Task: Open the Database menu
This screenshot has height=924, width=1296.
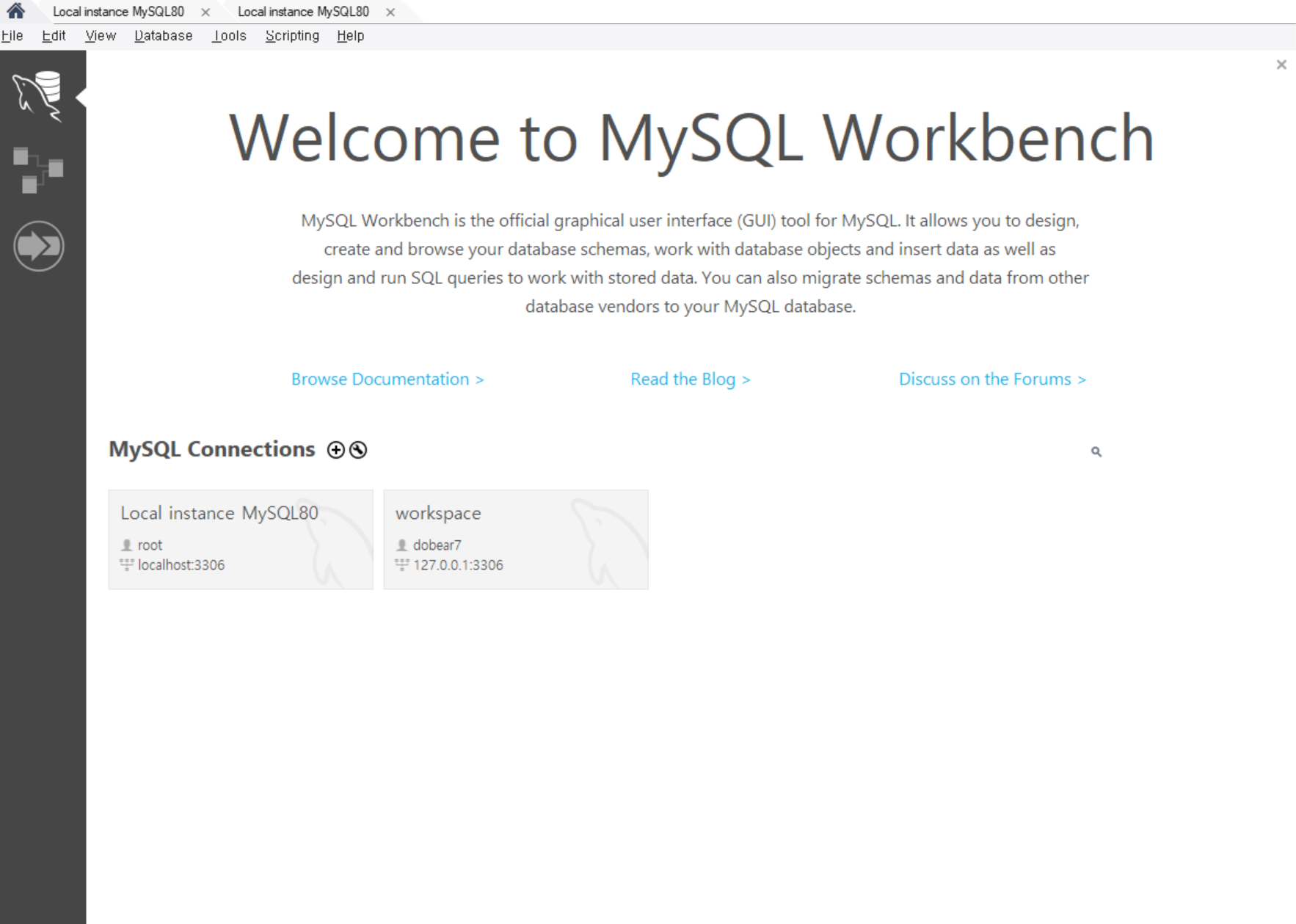Action: [x=163, y=36]
